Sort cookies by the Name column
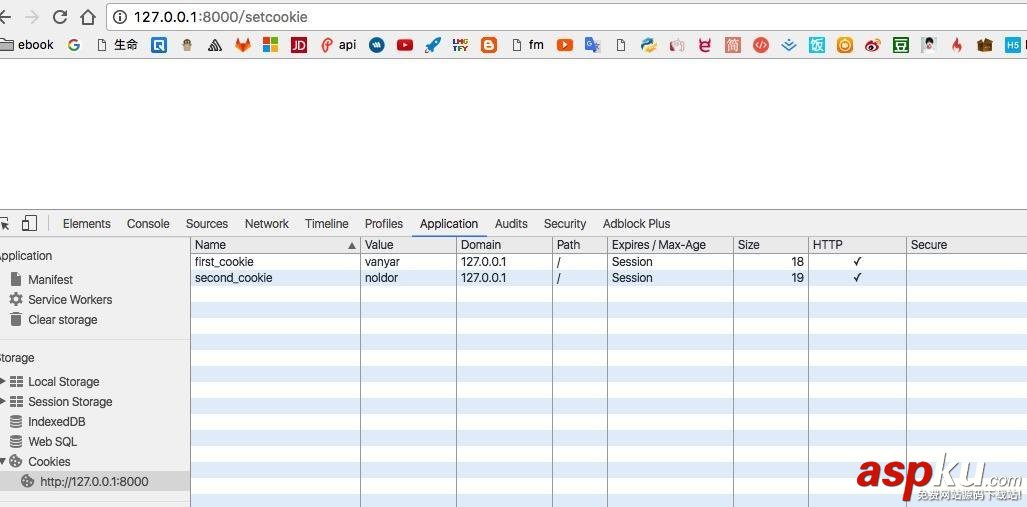The width and height of the screenshot is (1027, 507). point(276,245)
